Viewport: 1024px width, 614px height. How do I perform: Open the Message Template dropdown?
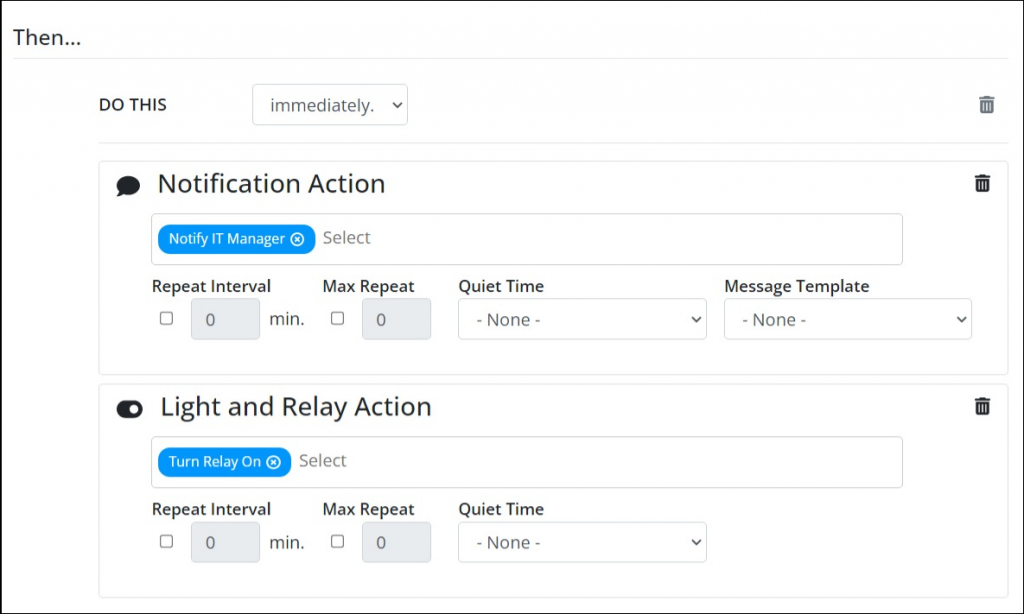(847, 319)
